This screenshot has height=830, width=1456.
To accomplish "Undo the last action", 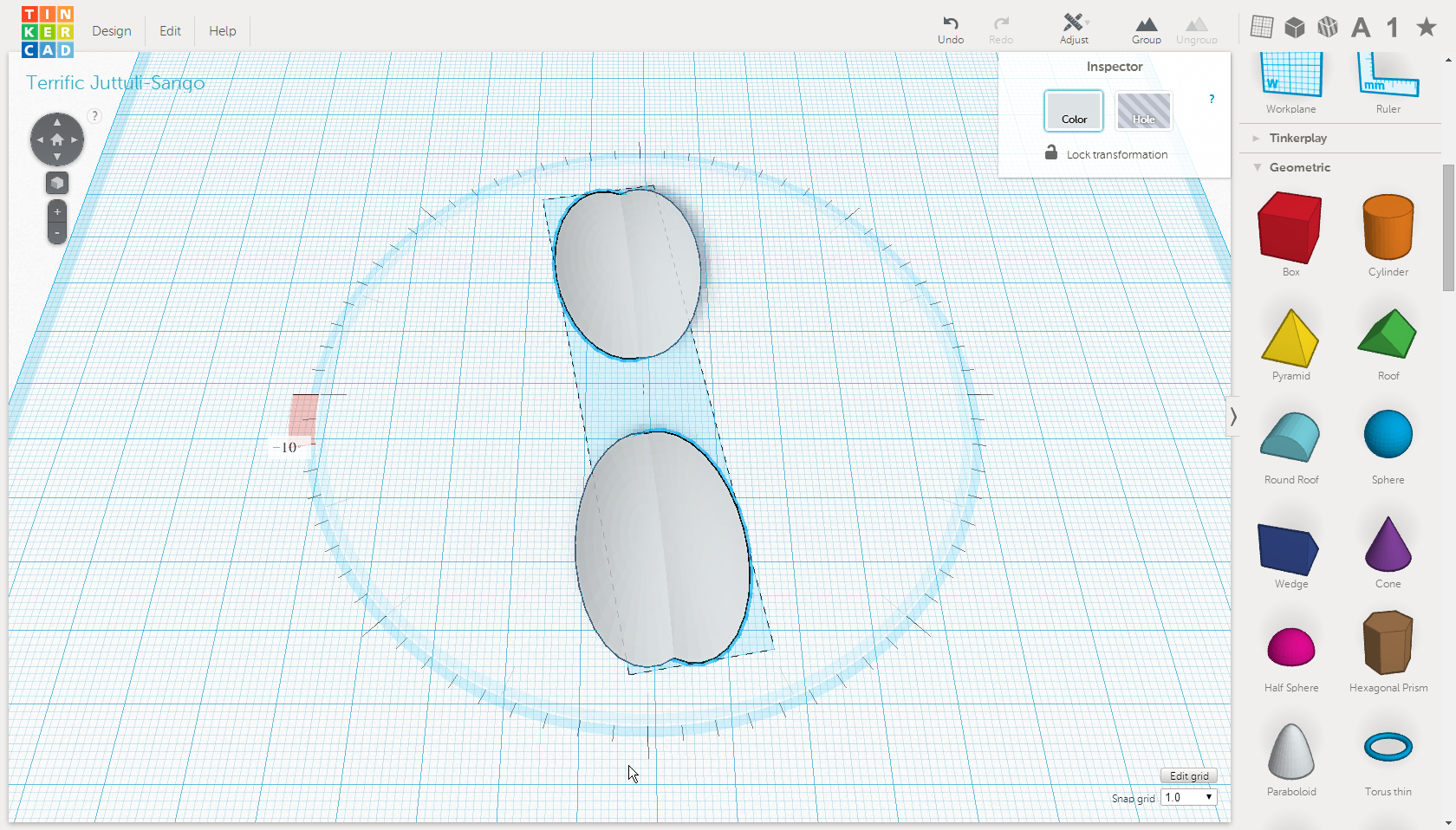I will 951,29.
